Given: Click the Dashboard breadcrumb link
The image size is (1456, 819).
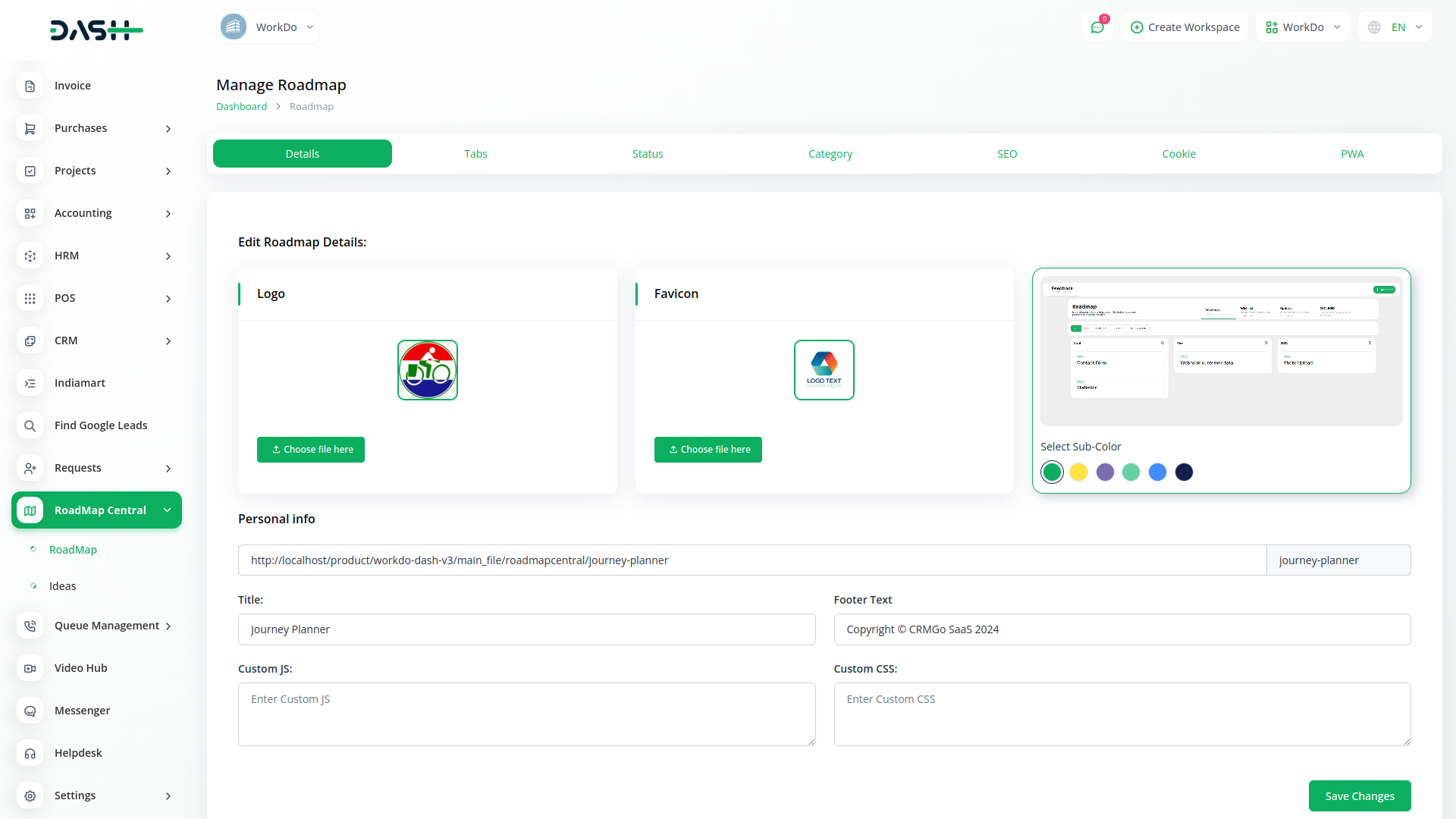Looking at the screenshot, I should [x=241, y=106].
